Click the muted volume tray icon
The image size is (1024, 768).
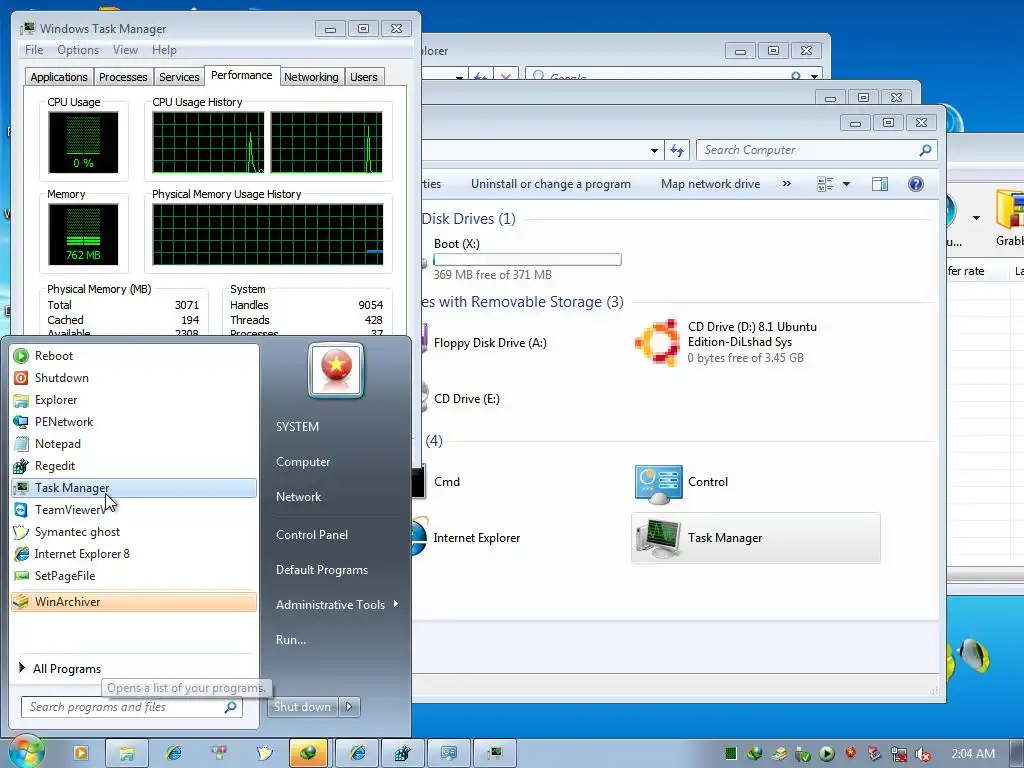[x=922, y=754]
